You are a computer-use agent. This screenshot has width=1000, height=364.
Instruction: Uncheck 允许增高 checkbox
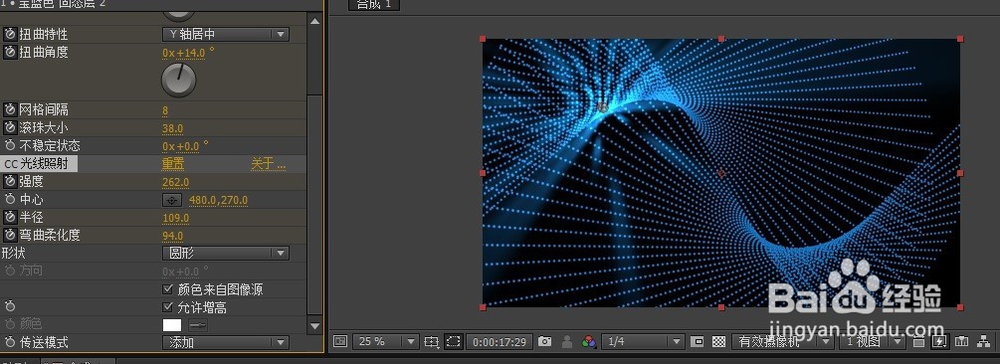pos(168,308)
